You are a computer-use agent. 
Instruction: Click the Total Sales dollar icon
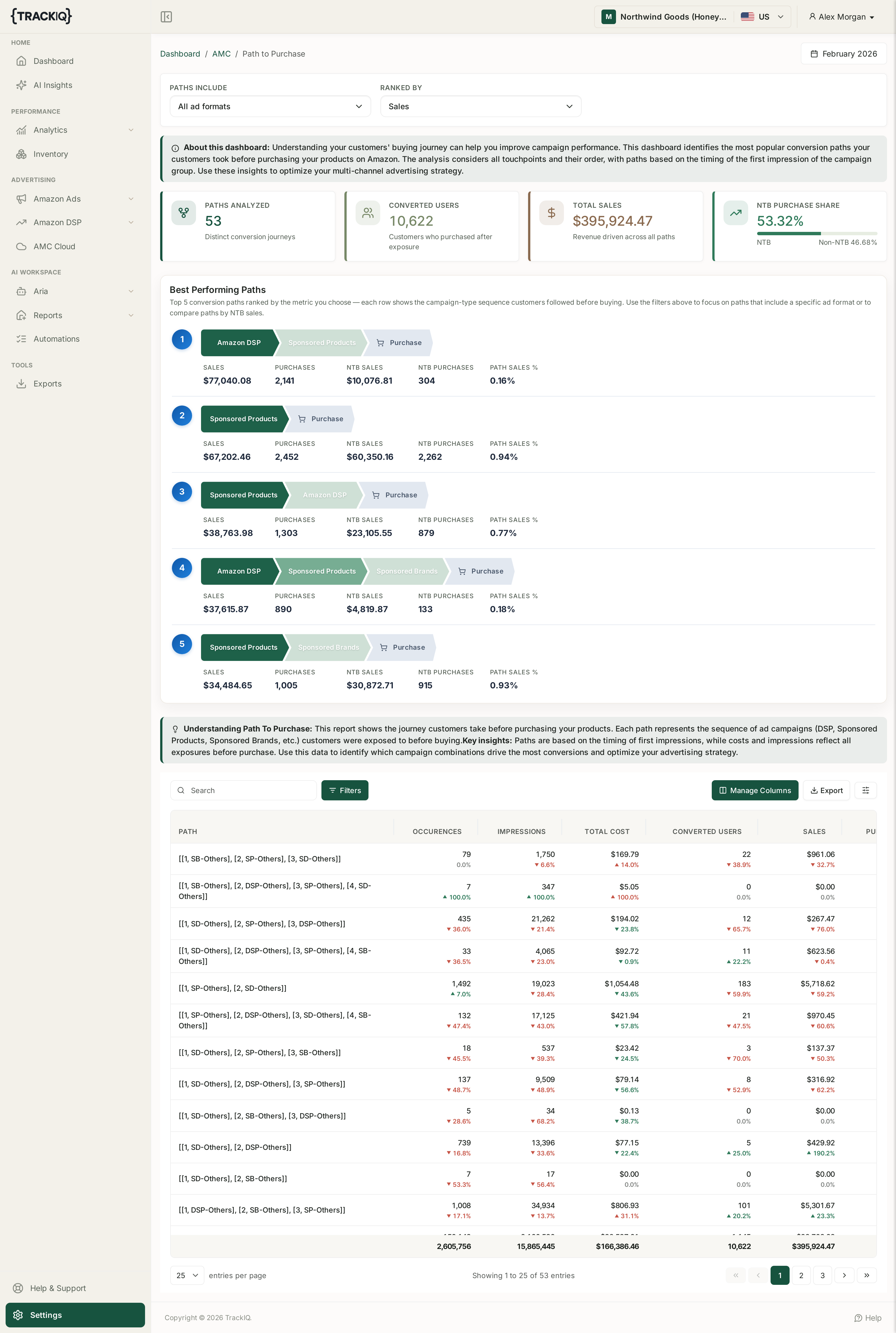551,213
